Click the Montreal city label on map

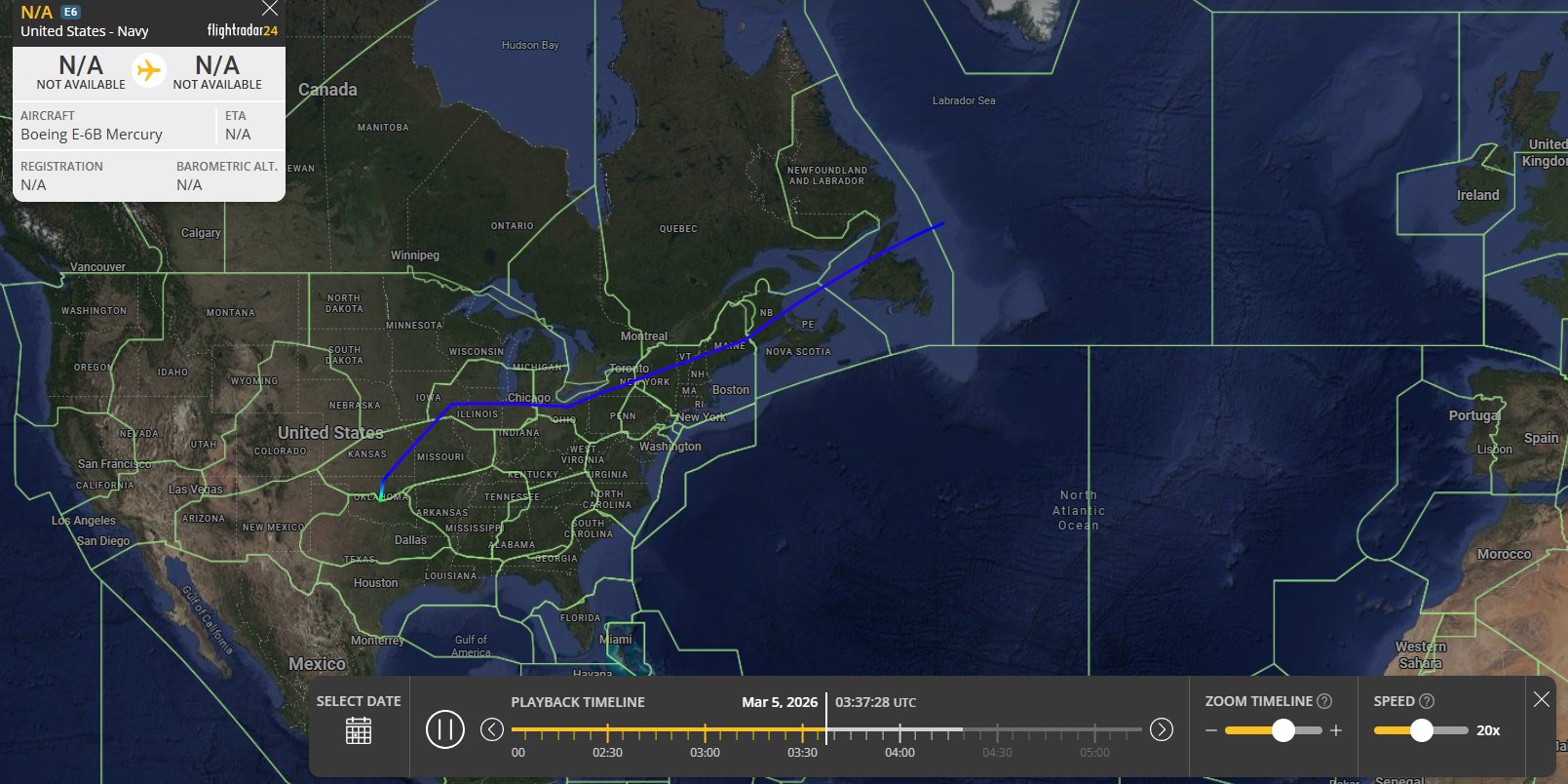click(644, 336)
